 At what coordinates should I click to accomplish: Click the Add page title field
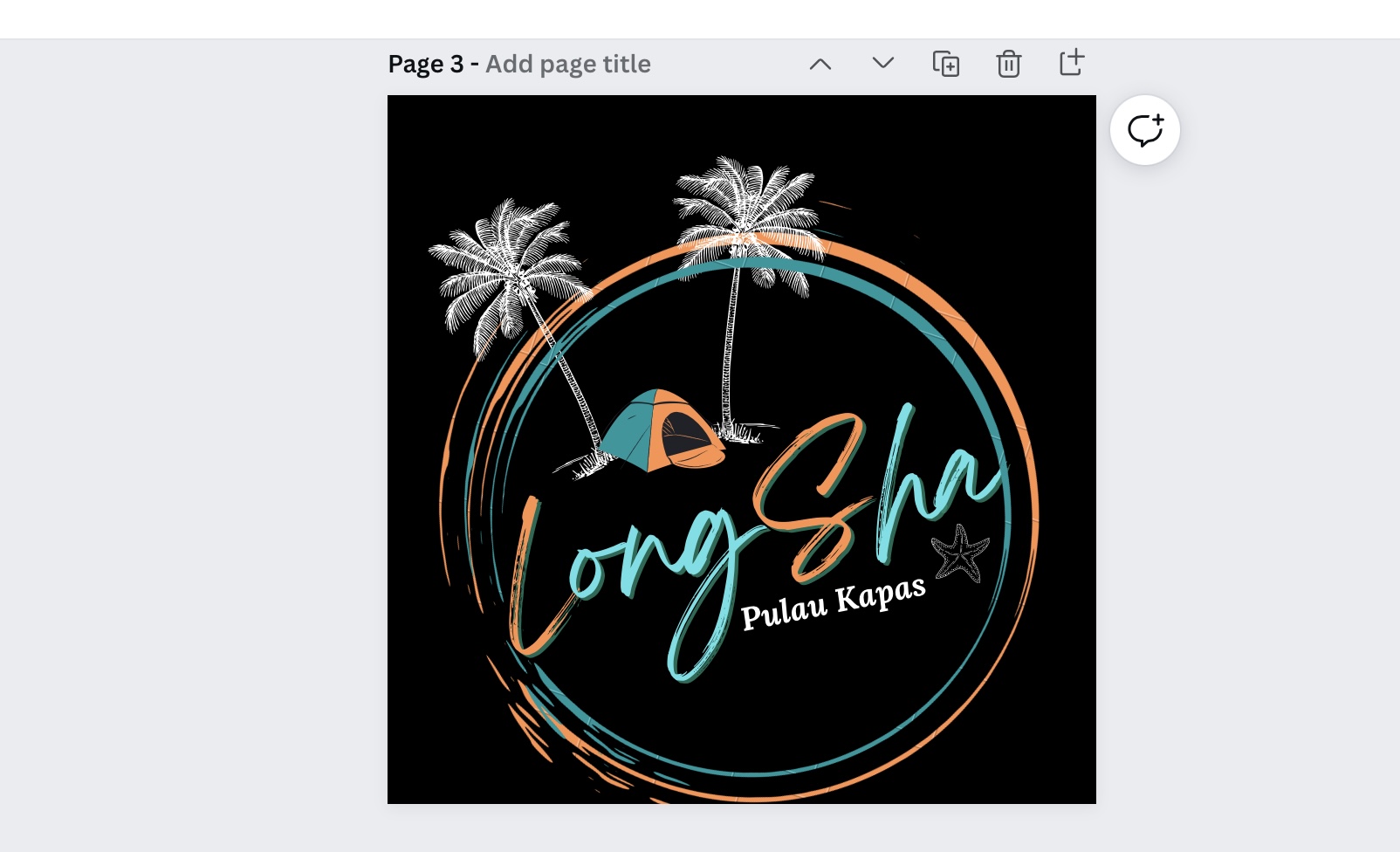(x=567, y=64)
